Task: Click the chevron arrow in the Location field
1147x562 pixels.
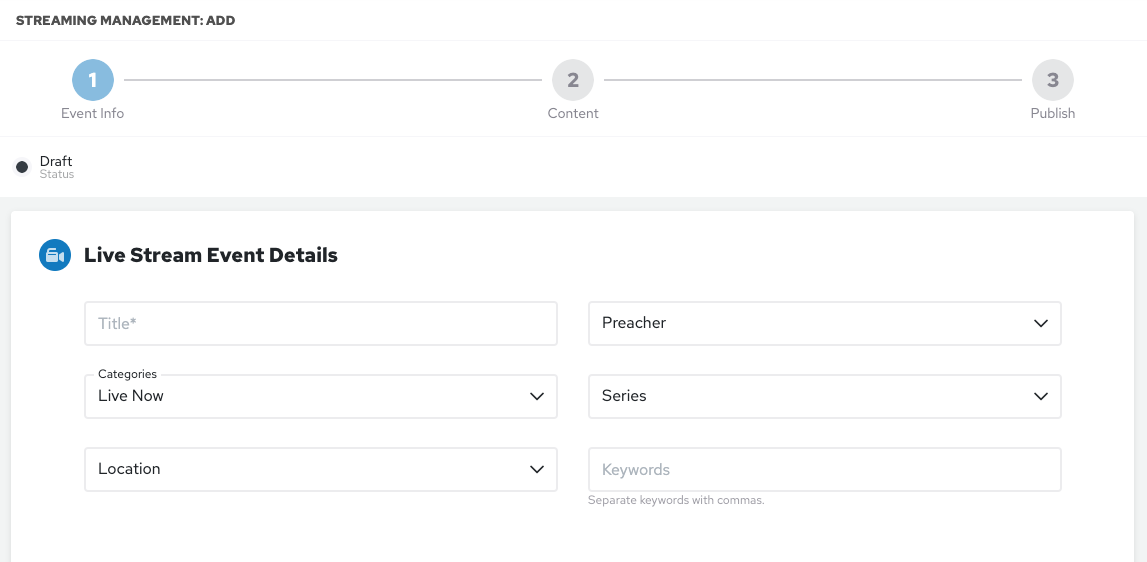Action: tap(537, 469)
